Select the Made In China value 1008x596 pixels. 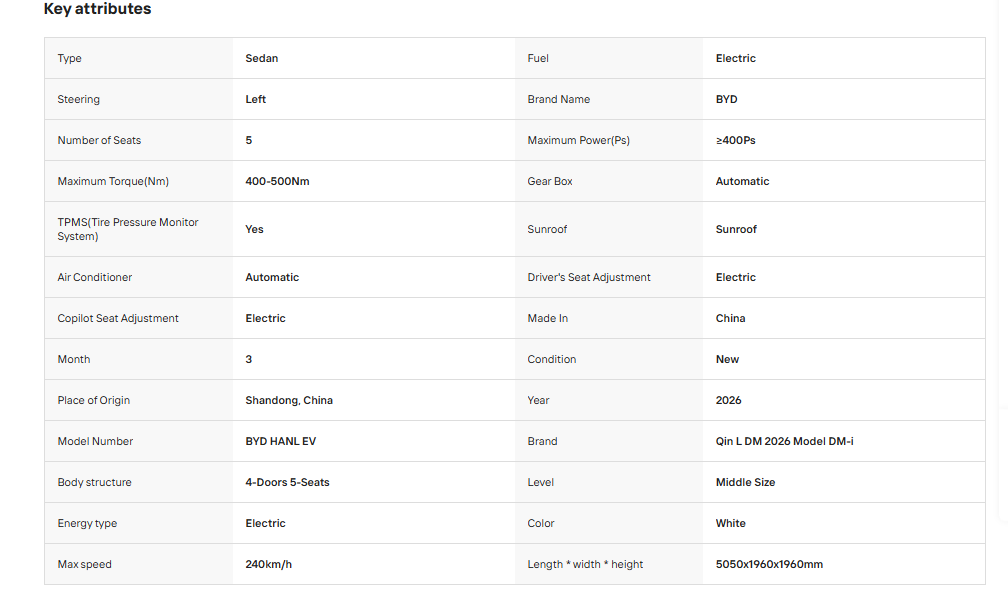pyautogui.click(x=730, y=318)
